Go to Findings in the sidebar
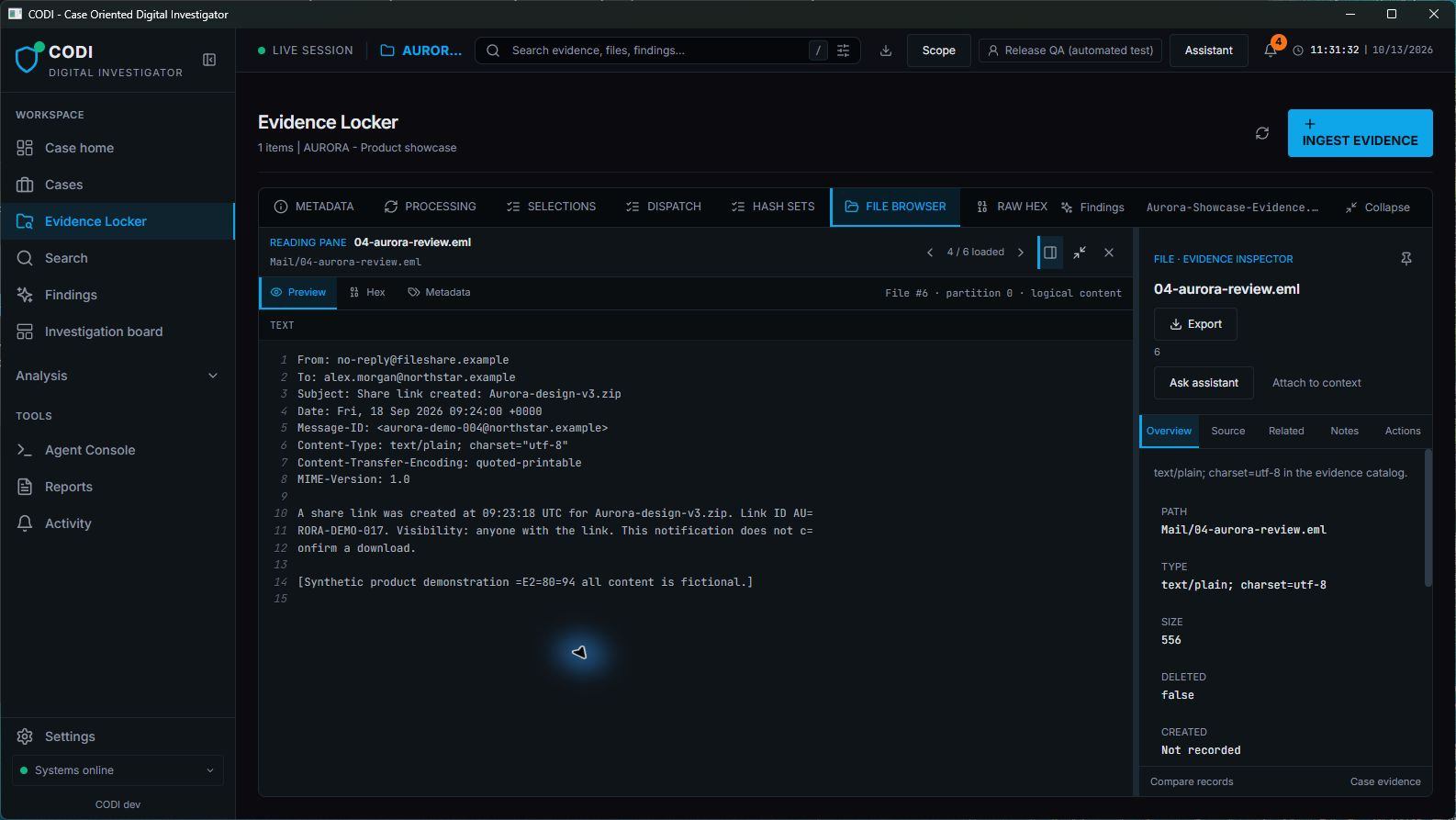 [x=118, y=295]
